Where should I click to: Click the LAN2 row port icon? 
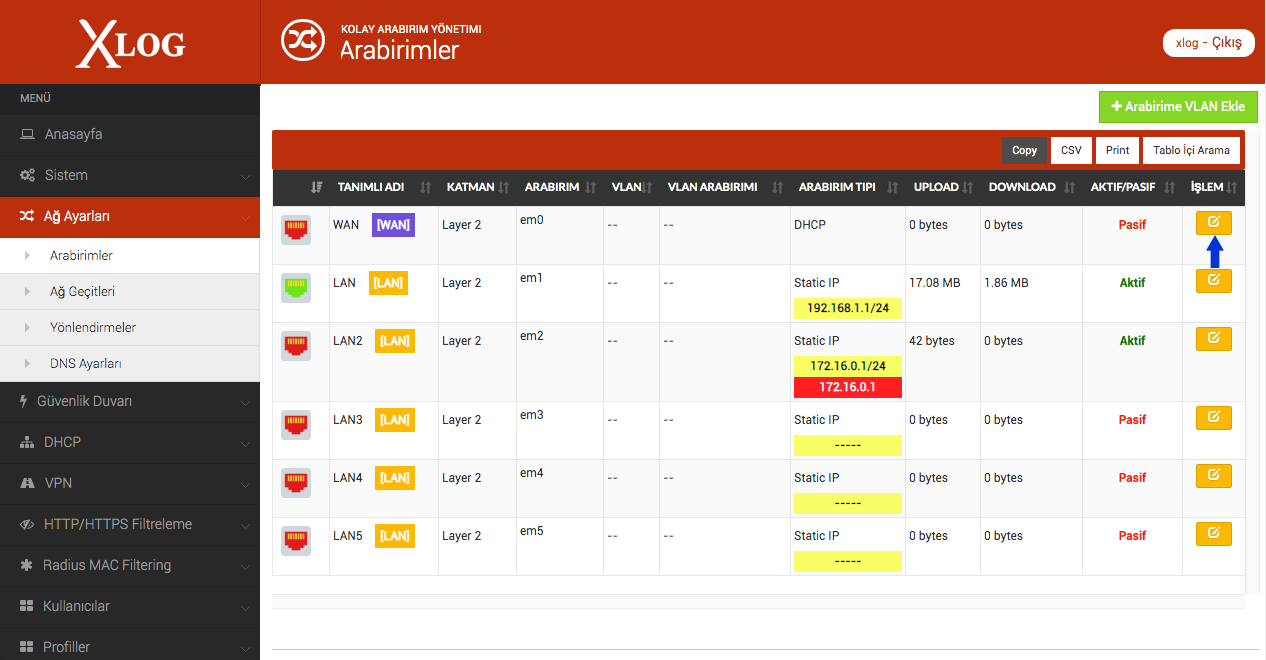[296, 346]
